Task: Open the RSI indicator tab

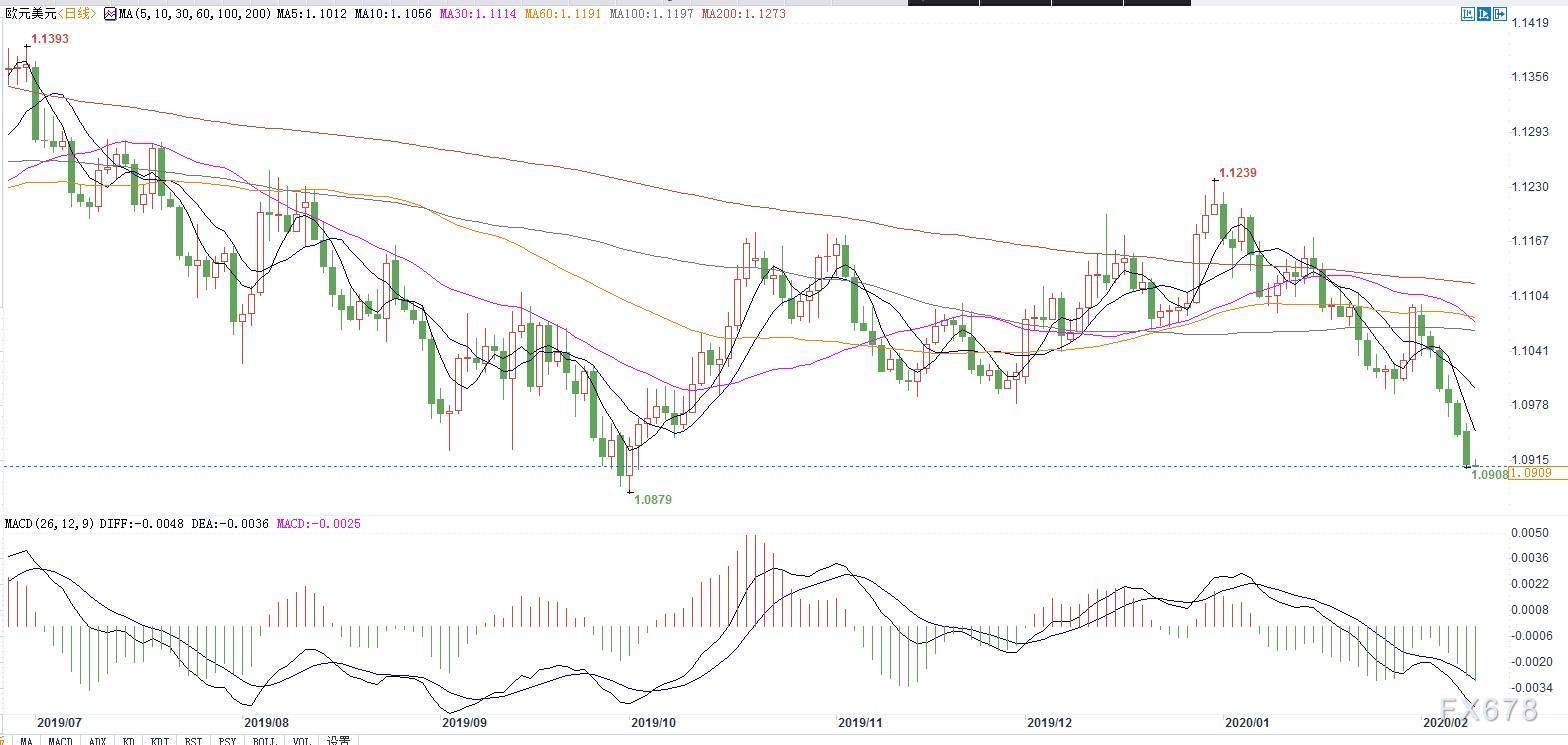Action: [193, 741]
